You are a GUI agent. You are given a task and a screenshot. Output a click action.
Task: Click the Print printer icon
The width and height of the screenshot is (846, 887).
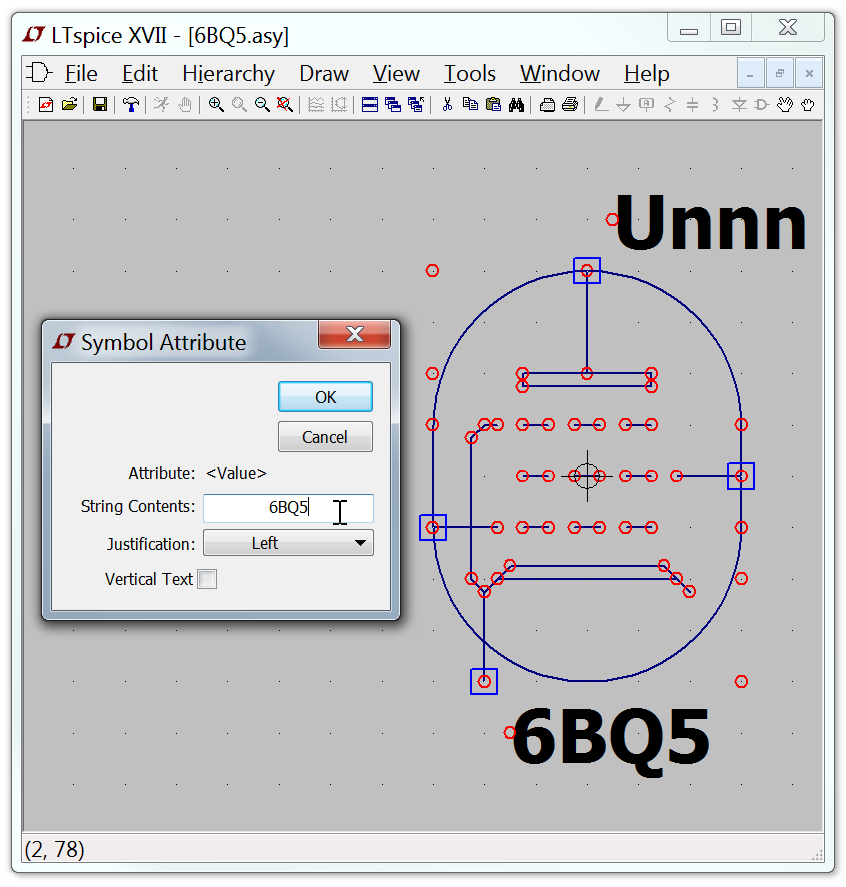(570, 104)
